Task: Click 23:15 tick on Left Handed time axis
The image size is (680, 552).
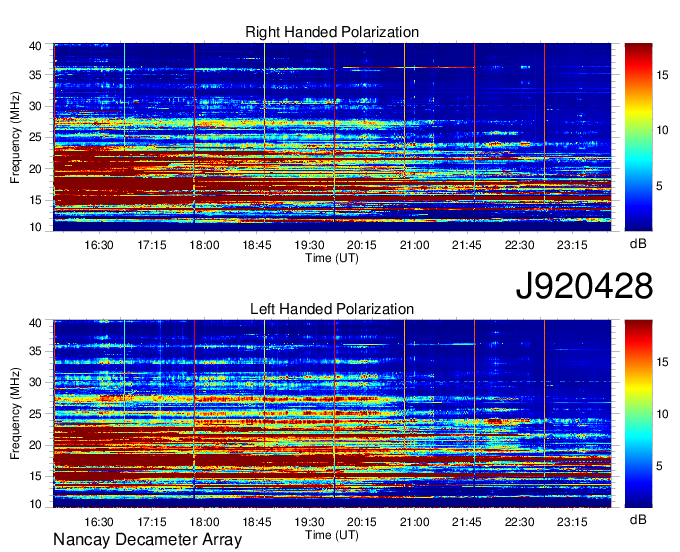Action: tap(572, 522)
